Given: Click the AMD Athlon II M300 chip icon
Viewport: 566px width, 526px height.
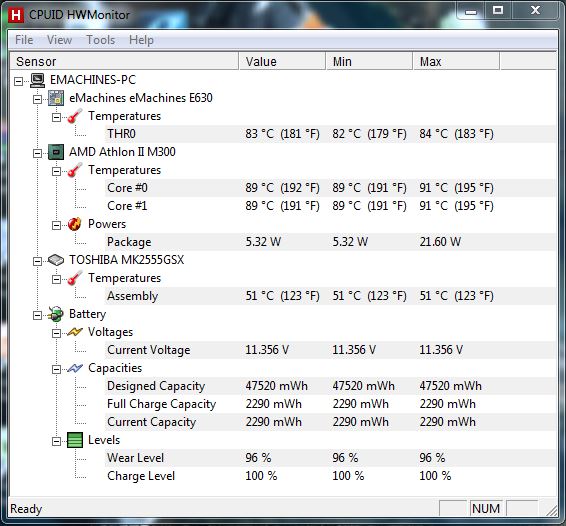Looking at the screenshot, I should (x=56, y=152).
